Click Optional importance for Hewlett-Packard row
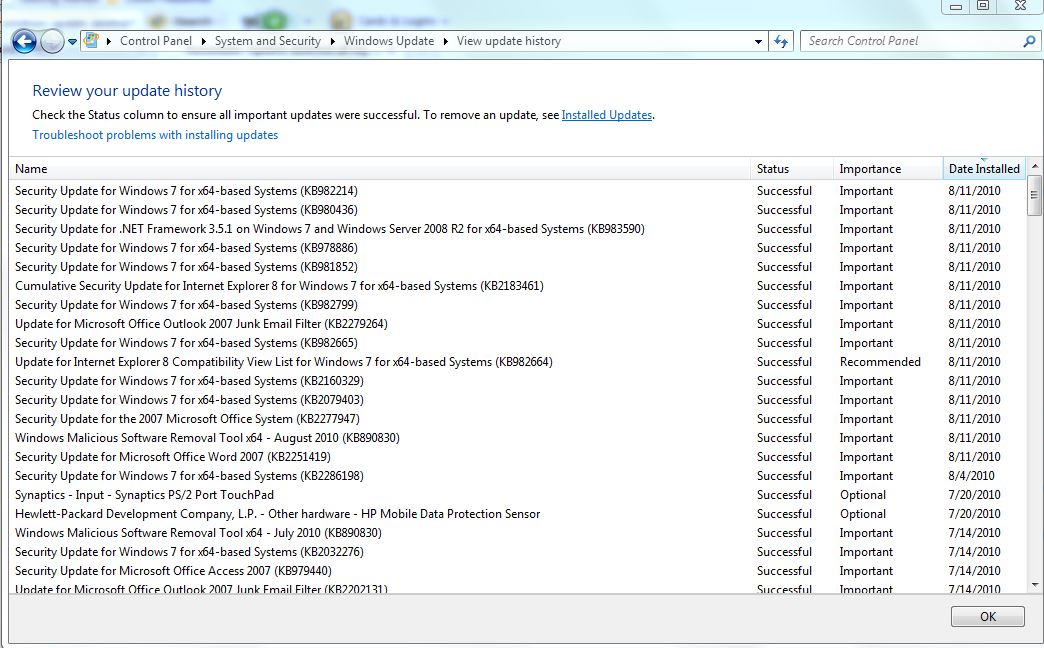Viewport: 1044px width, 648px height. click(863, 513)
